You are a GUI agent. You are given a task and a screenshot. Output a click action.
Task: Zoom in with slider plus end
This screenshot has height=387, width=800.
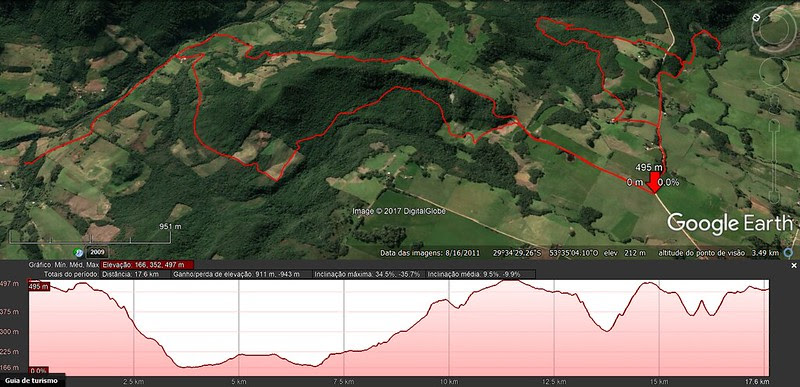(x=774, y=125)
